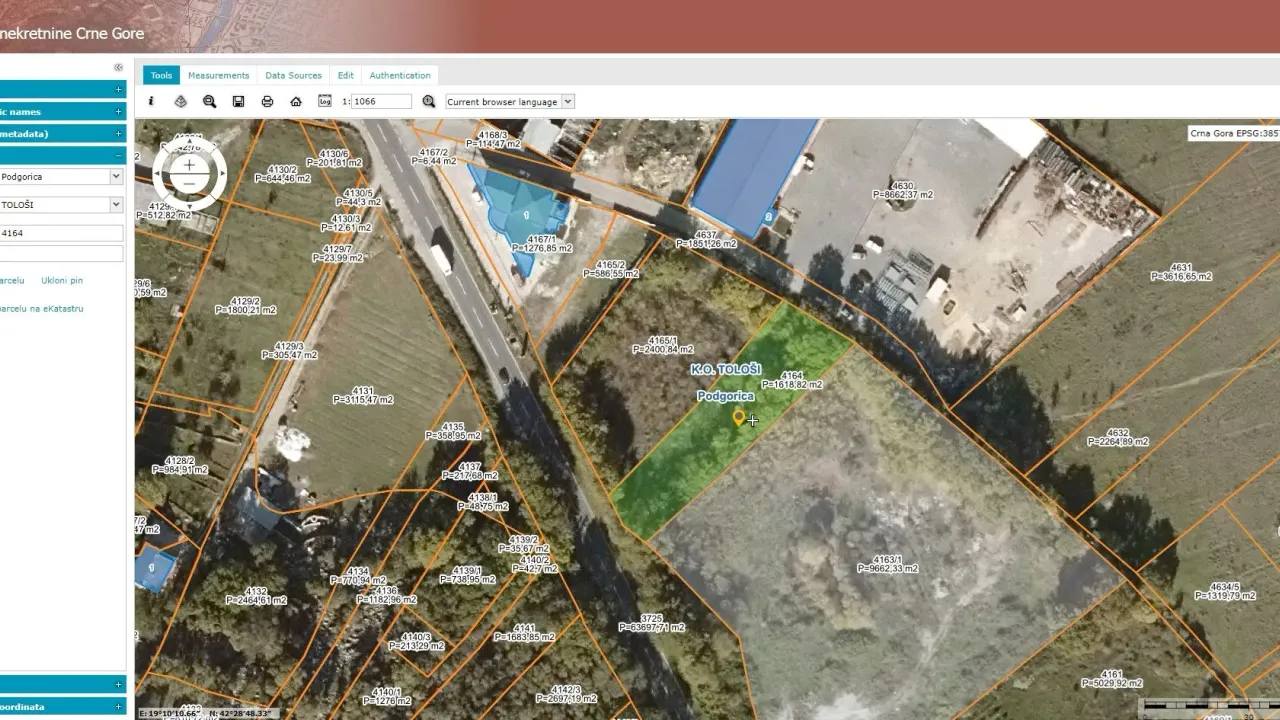Image resolution: width=1280 pixels, height=720 pixels.
Task: Click the parcelu link left of Ukloni pin
Action: (x=12, y=280)
